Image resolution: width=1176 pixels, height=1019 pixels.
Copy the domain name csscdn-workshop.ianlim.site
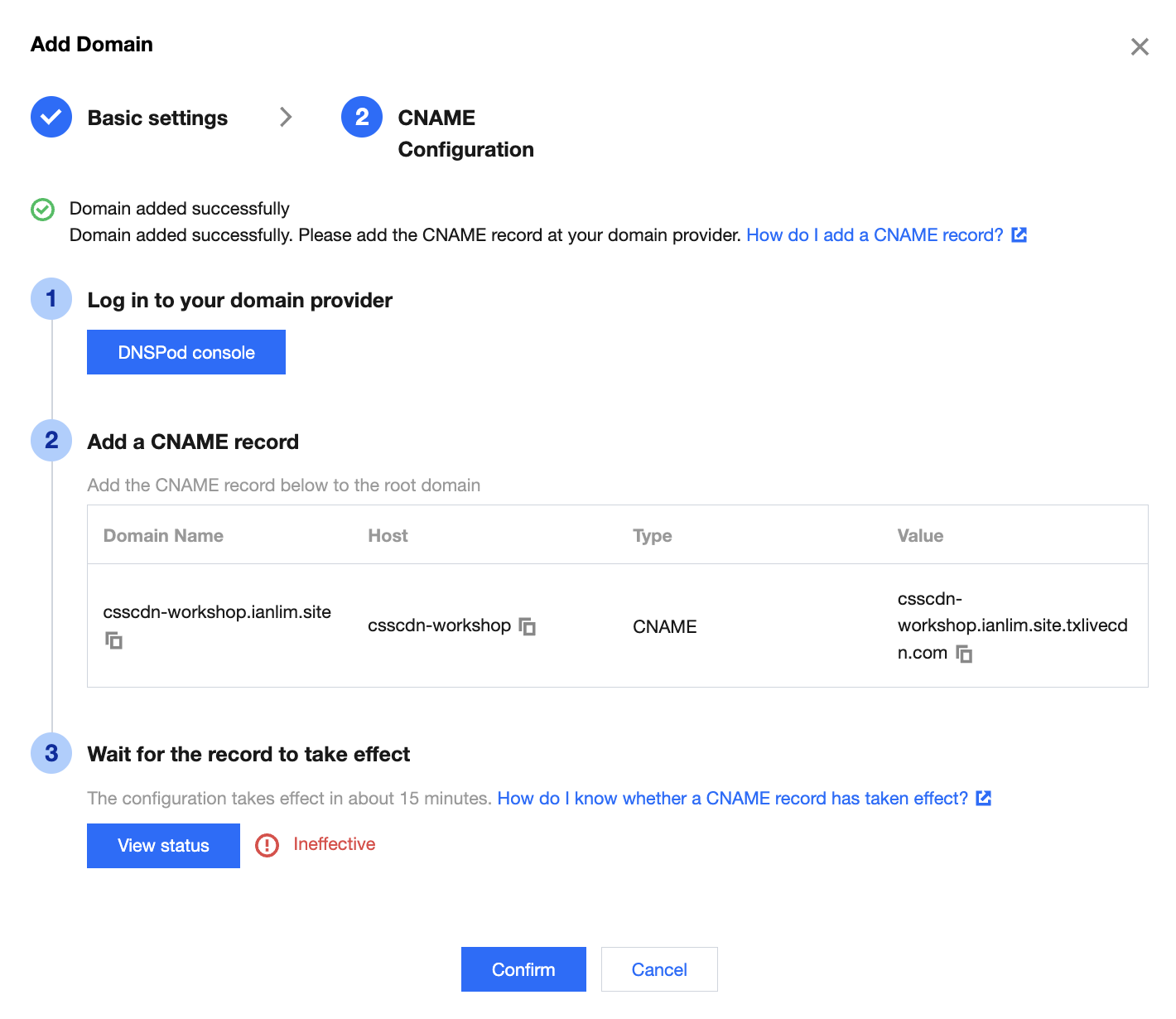tap(114, 640)
